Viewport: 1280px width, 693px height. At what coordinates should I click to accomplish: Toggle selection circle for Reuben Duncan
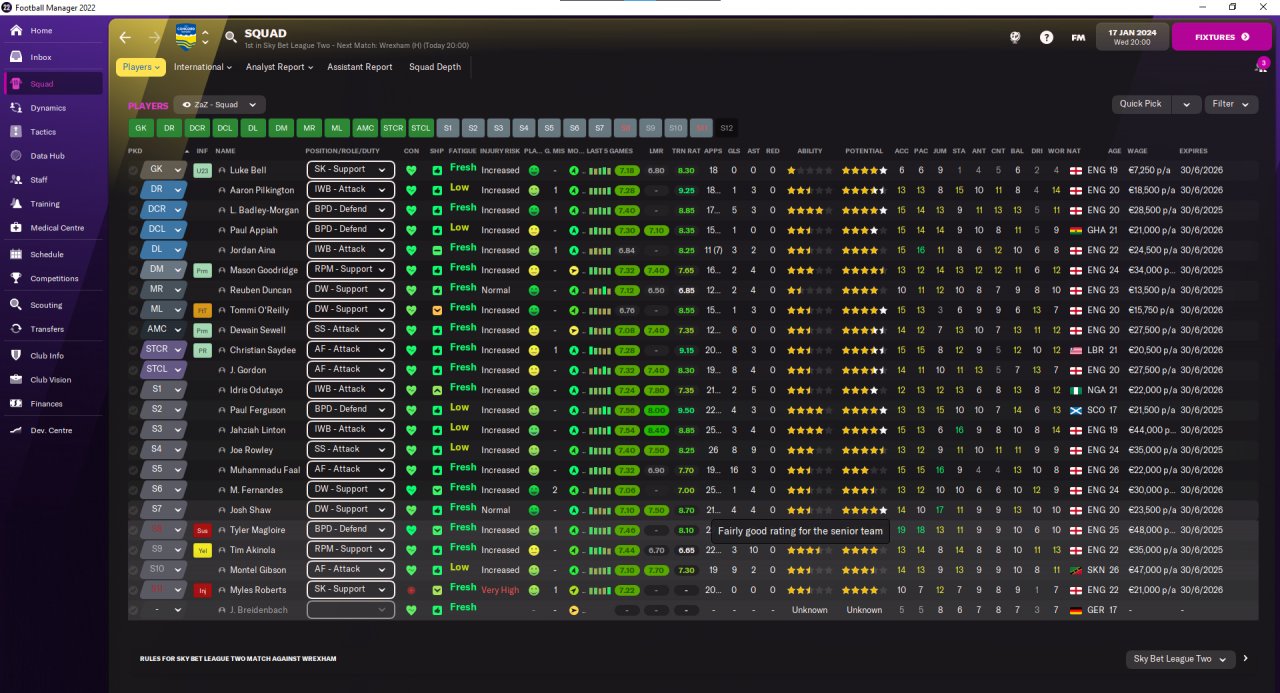pos(134,290)
